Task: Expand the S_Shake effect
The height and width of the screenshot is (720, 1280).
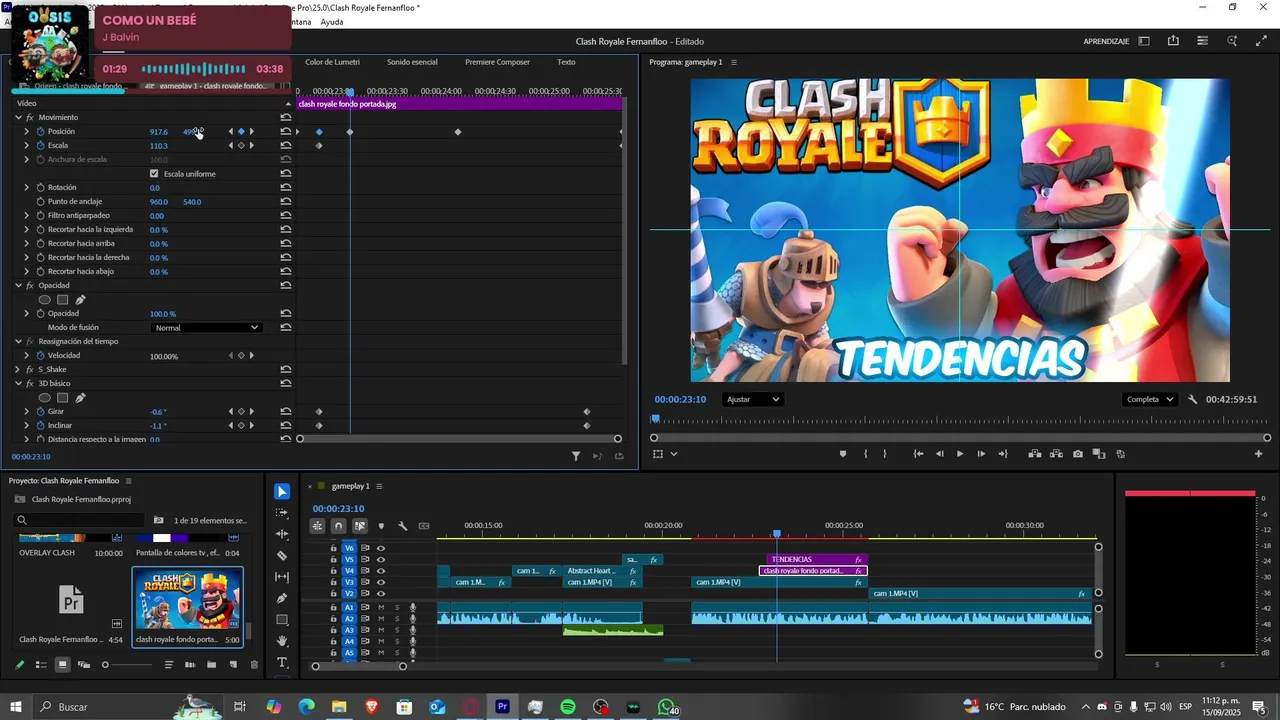Action: (x=18, y=370)
